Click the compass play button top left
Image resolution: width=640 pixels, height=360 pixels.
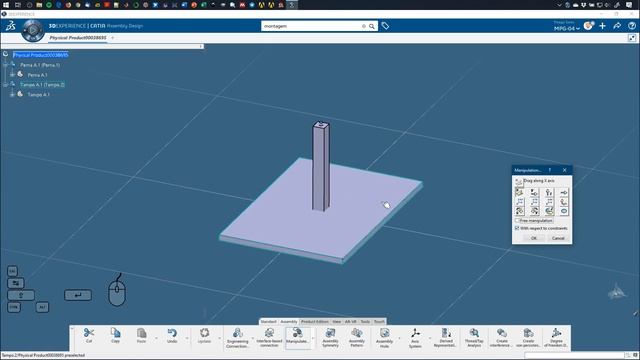[x=33, y=30]
